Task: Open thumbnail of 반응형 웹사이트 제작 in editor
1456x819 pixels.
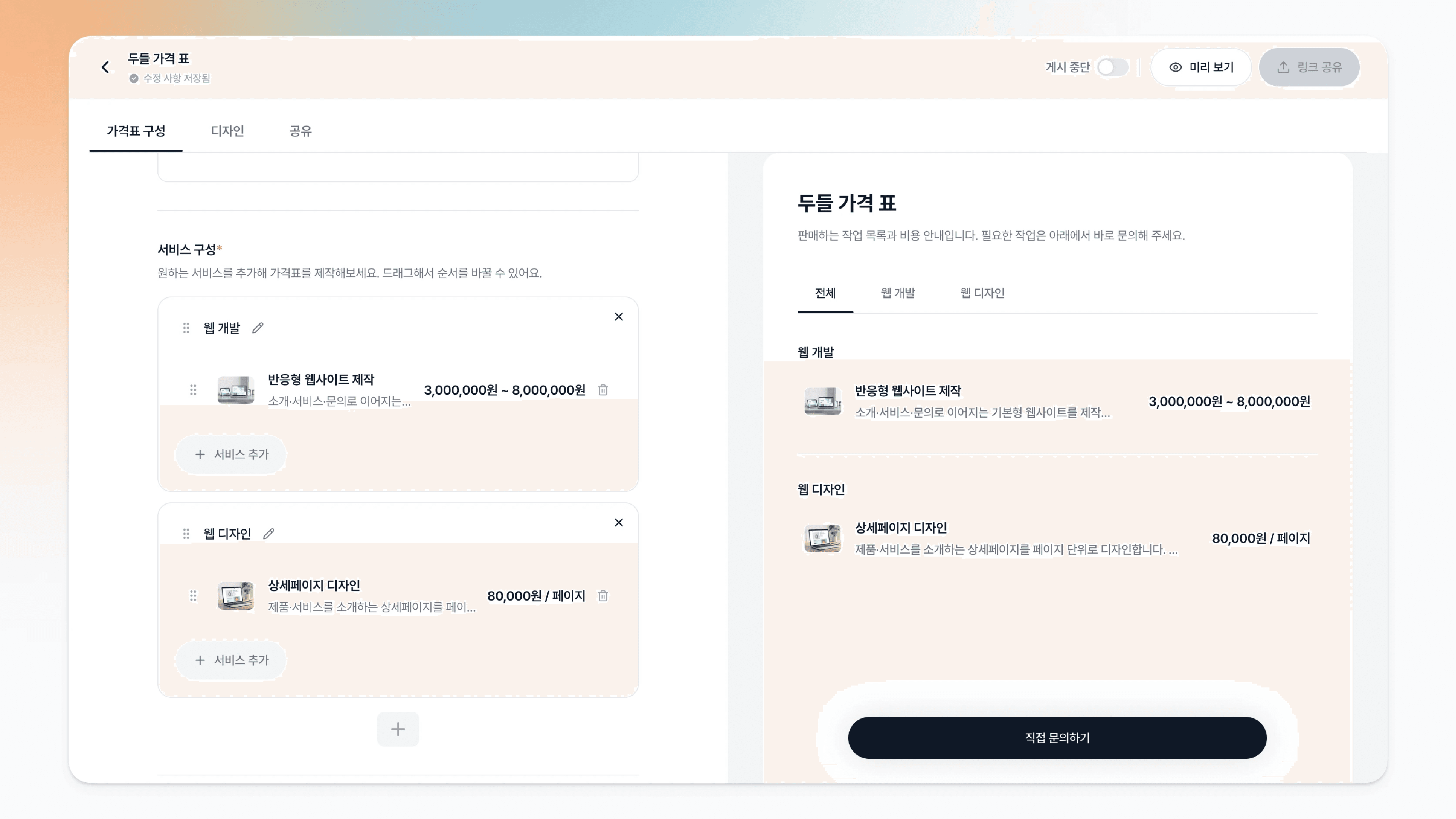Action: tap(236, 390)
